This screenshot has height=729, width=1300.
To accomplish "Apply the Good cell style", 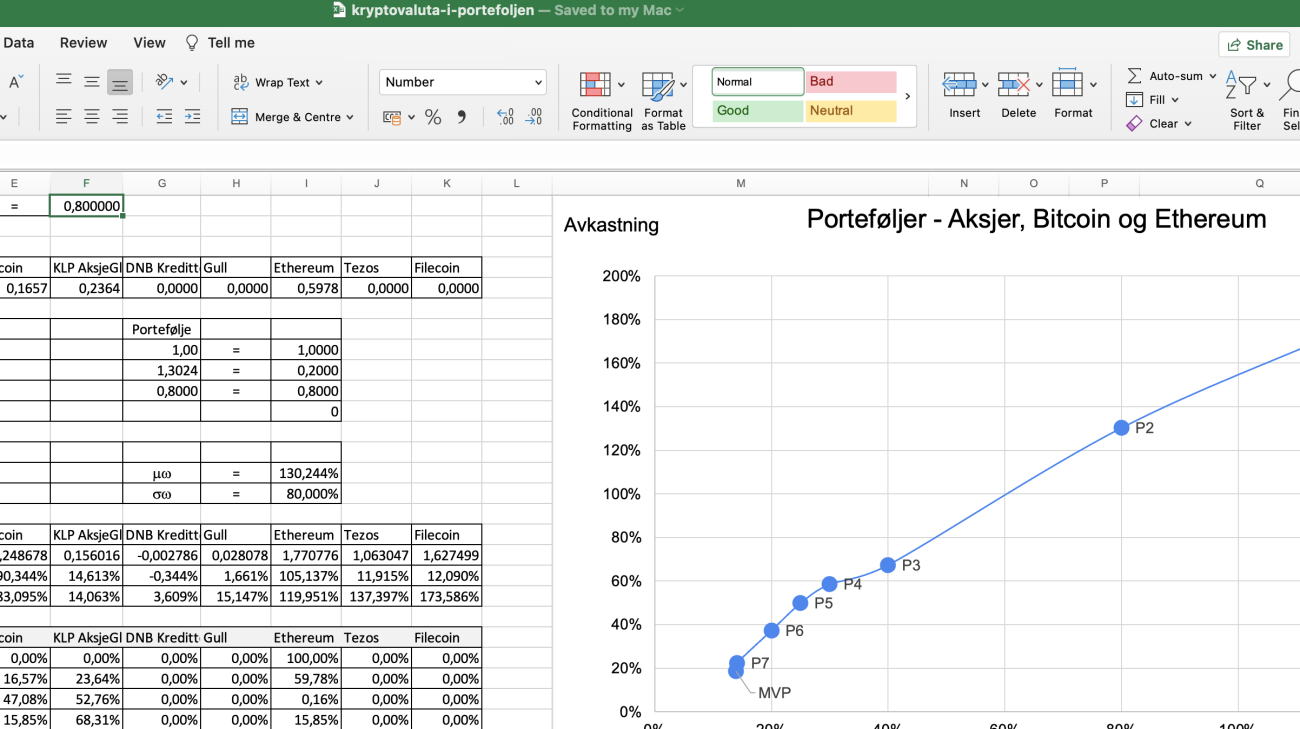I will (x=758, y=111).
